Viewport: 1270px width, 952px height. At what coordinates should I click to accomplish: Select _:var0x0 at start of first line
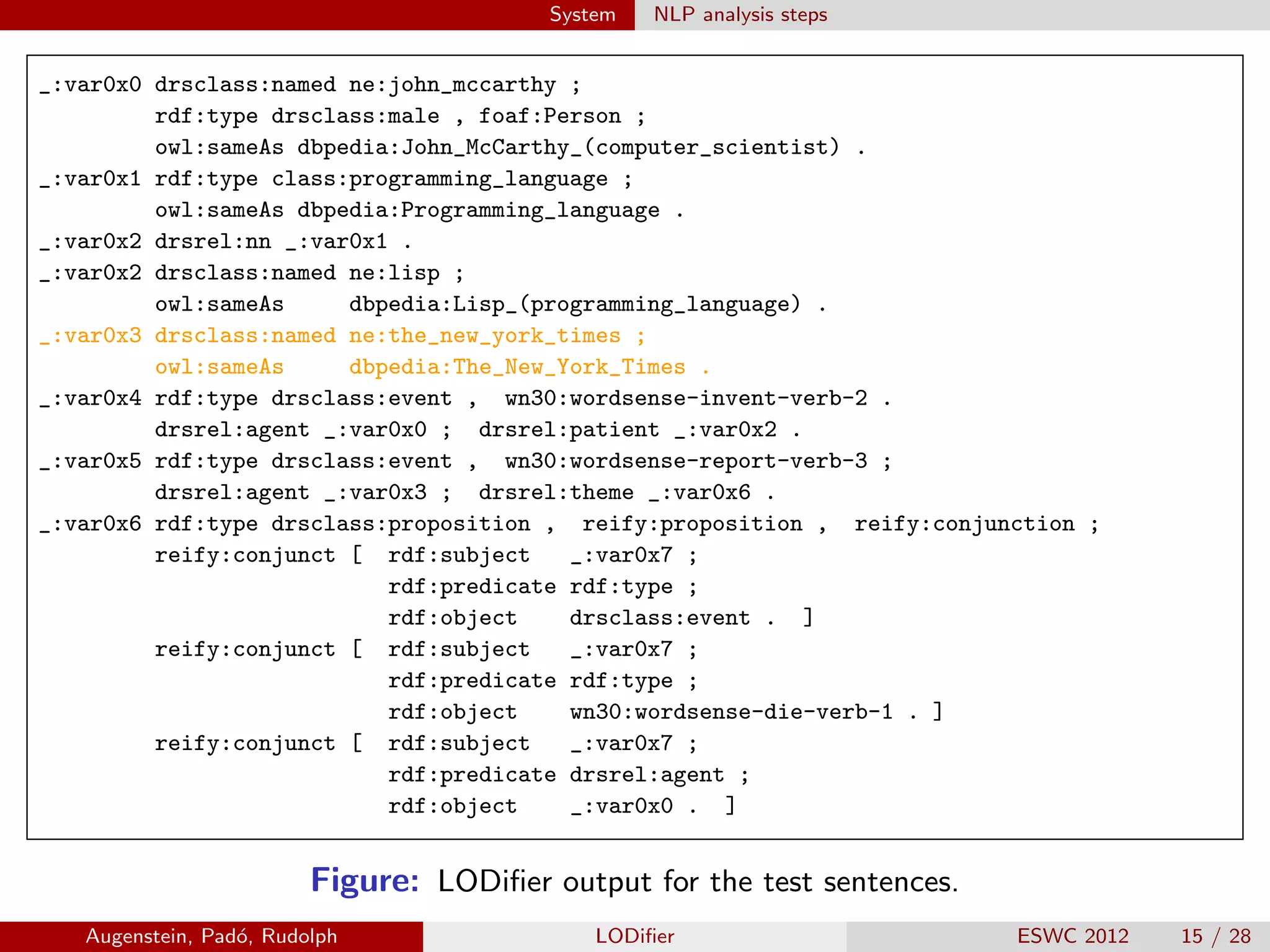point(91,85)
